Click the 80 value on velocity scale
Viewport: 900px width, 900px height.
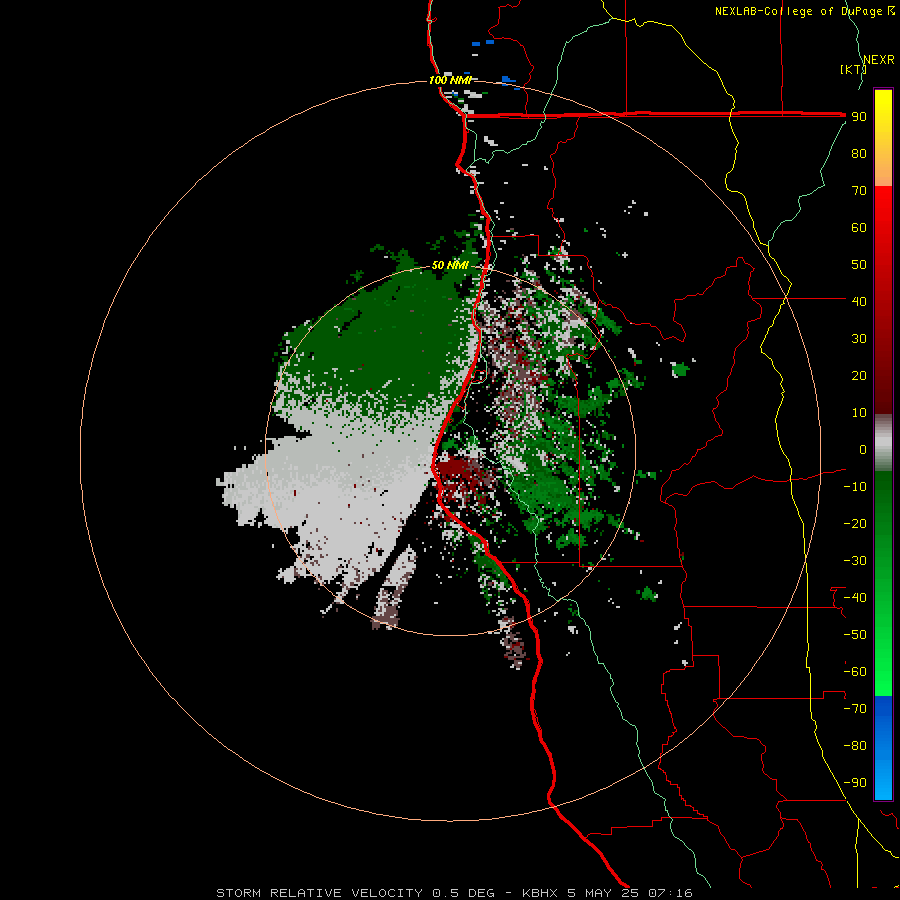click(x=859, y=153)
